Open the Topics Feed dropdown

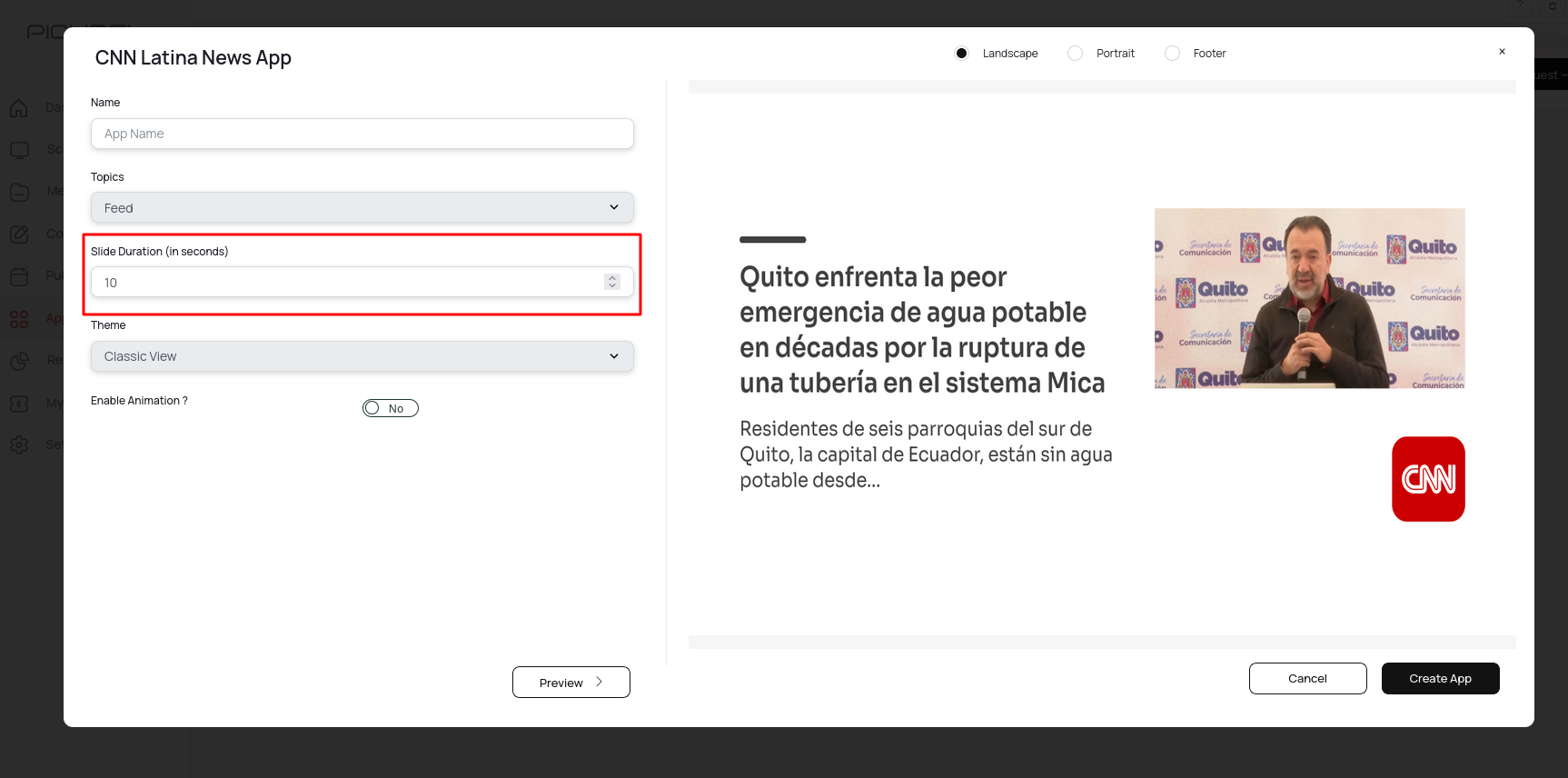[x=362, y=207]
